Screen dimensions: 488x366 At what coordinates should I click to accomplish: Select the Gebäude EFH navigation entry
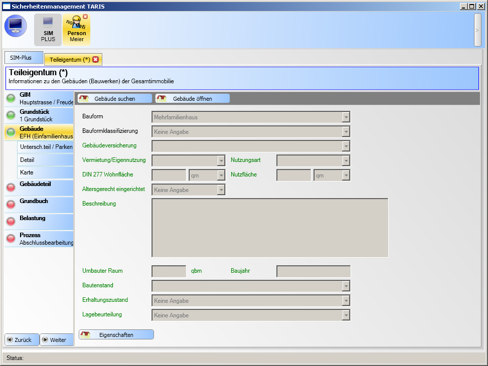[39, 132]
